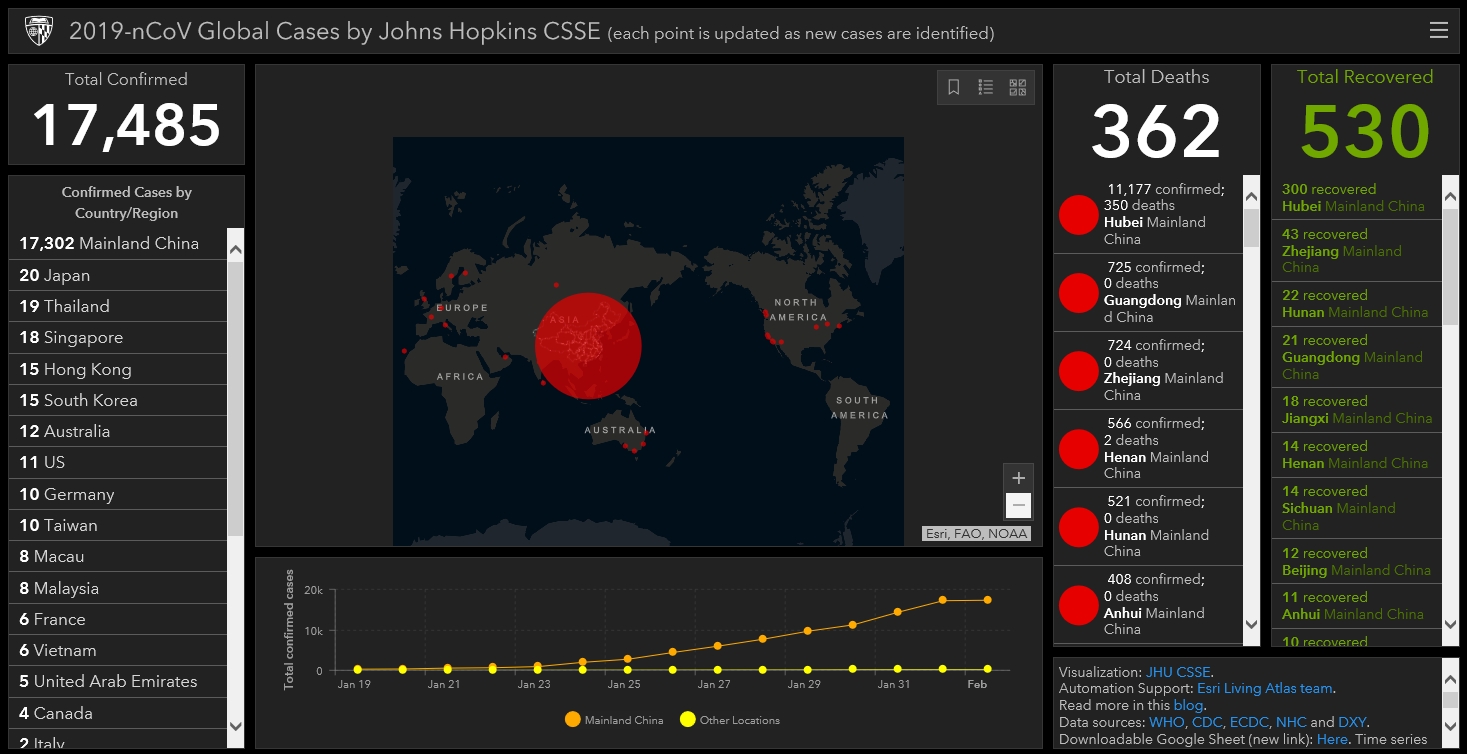1467x754 pixels.
Task: Open the Esri Living Atlas team link
Action: pos(1264,688)
